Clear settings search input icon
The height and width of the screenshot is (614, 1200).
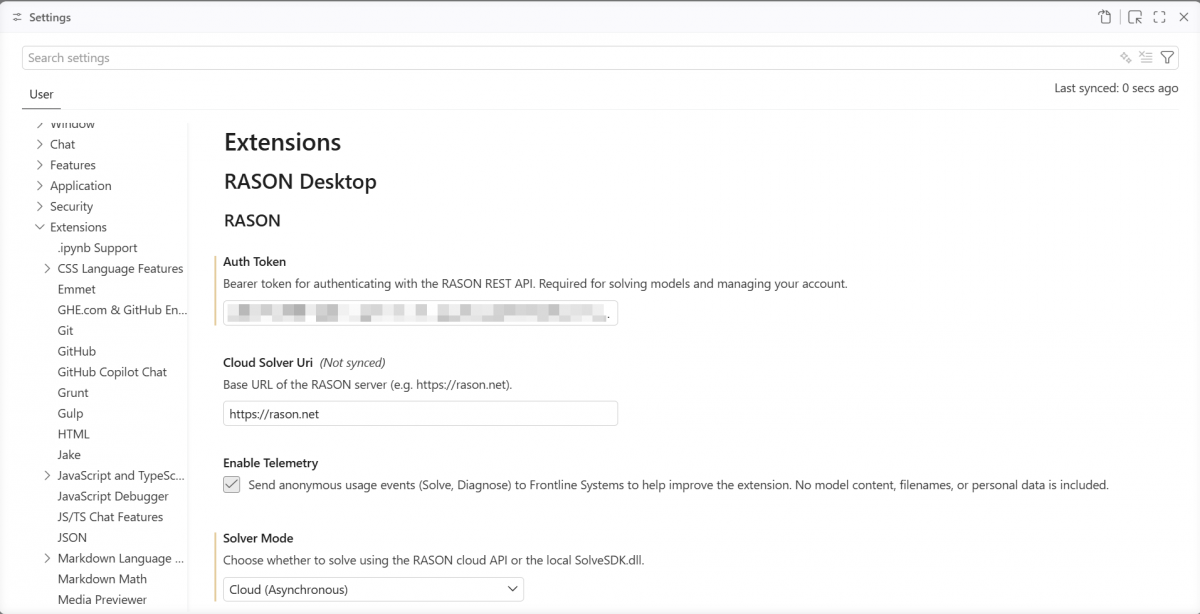coord(1146,58)
